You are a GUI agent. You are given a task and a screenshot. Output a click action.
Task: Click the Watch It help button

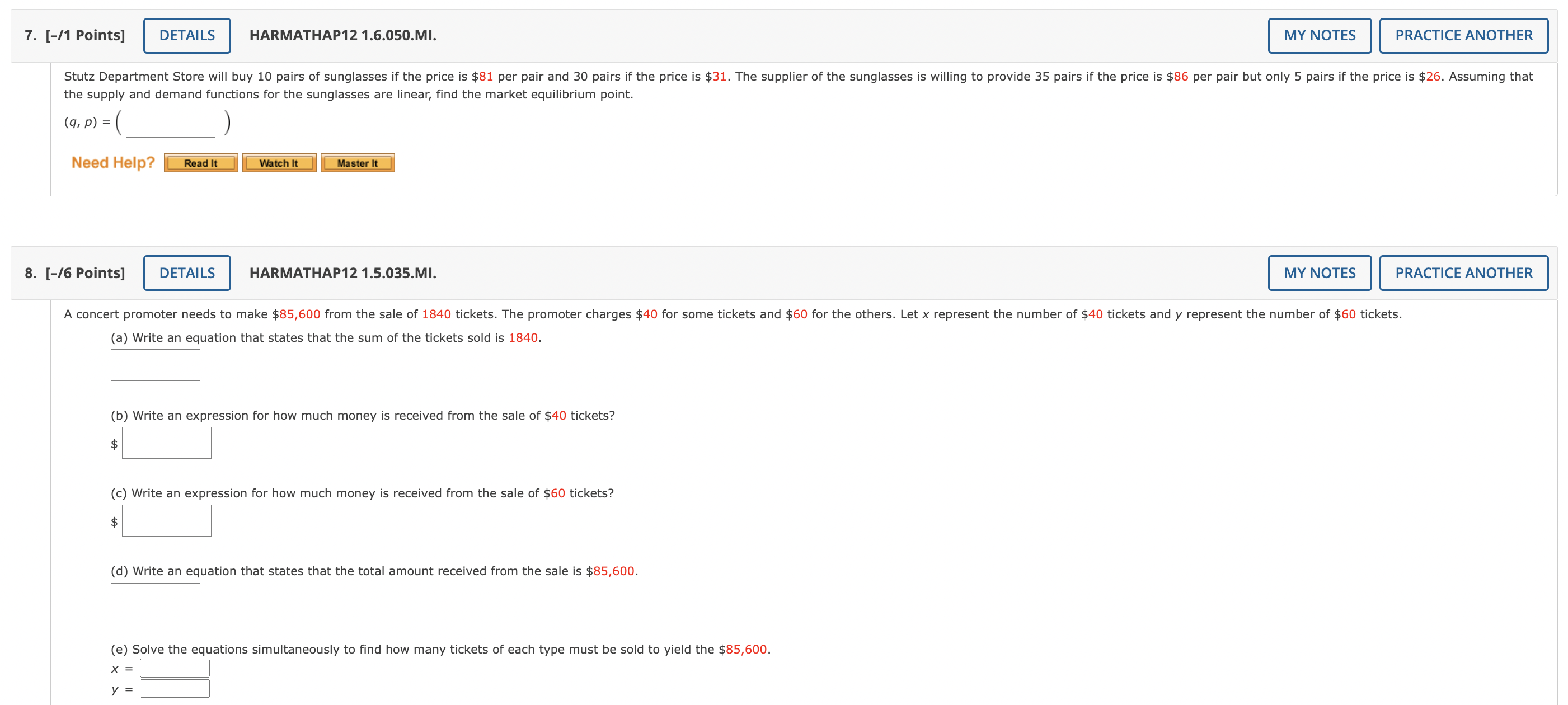[279, 163]
